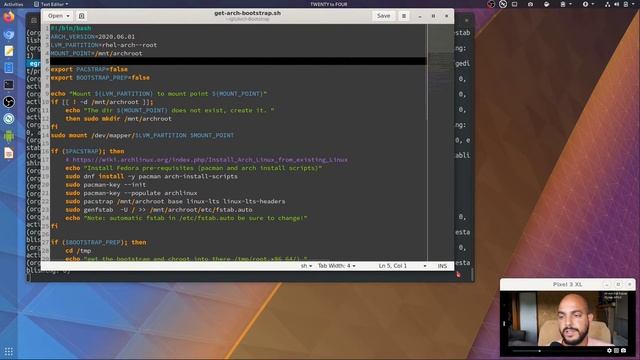Open the gedit hamburger menu
The image size is (640, 360).
click(404, 16)
